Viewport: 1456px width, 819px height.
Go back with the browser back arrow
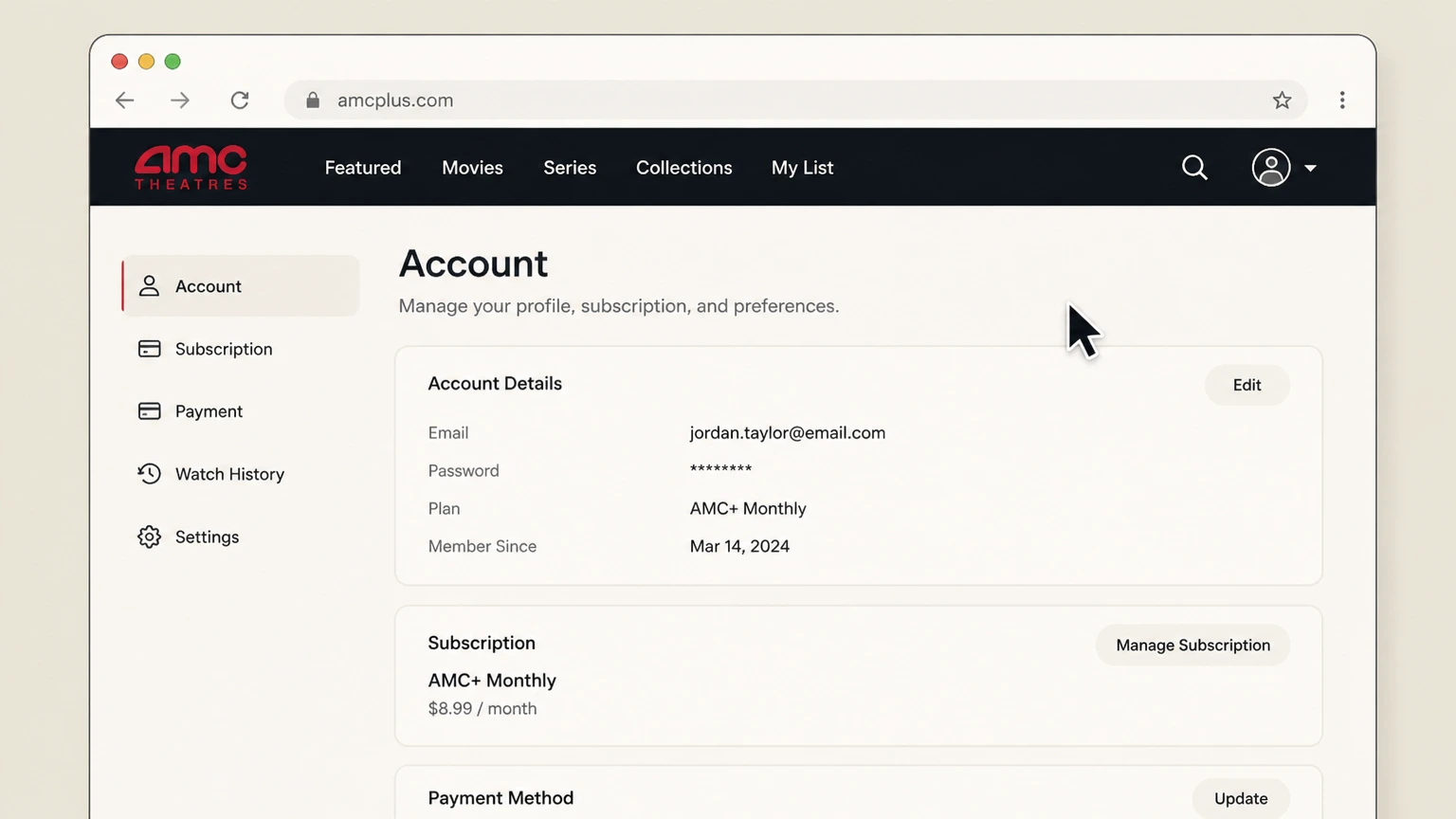(124, 100)
